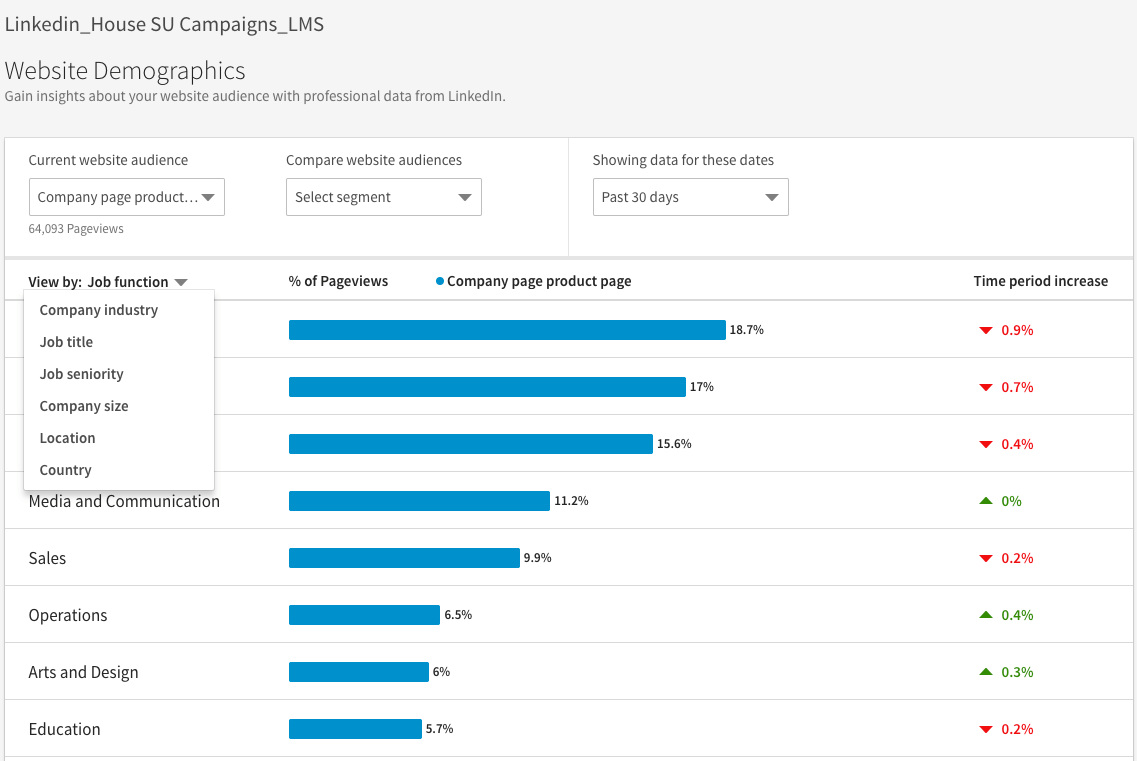Click the Education row label
The height and width of the screenshot is (761, 1137).
pos(65,729)
